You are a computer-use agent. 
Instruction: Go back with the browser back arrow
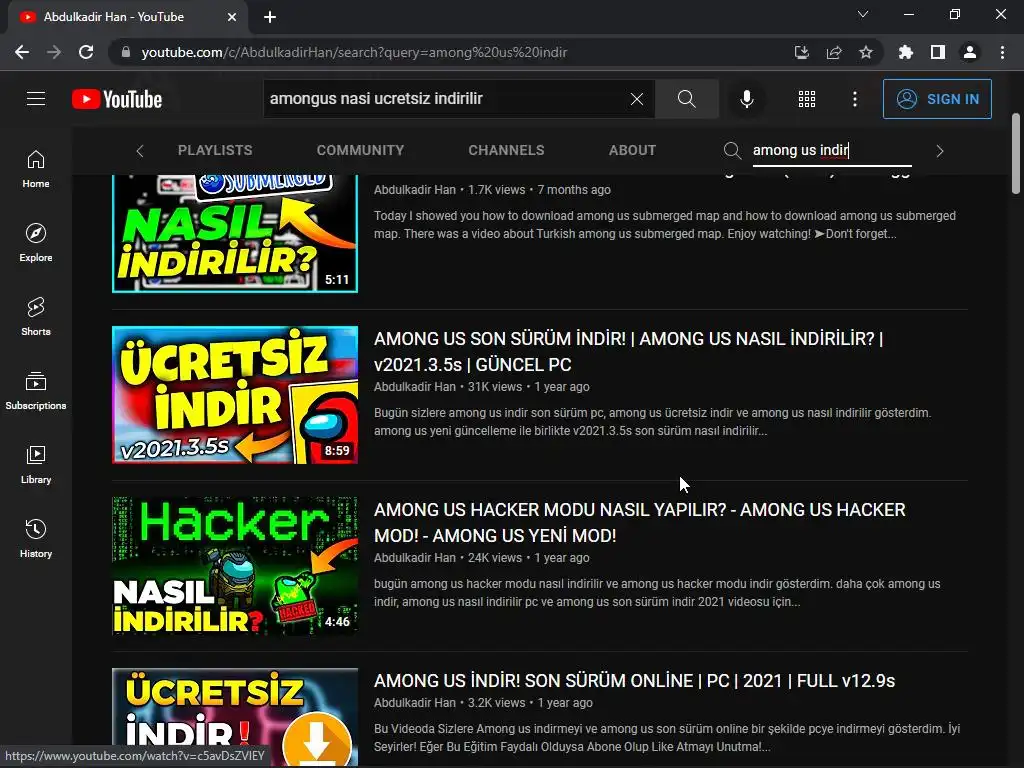22,52
